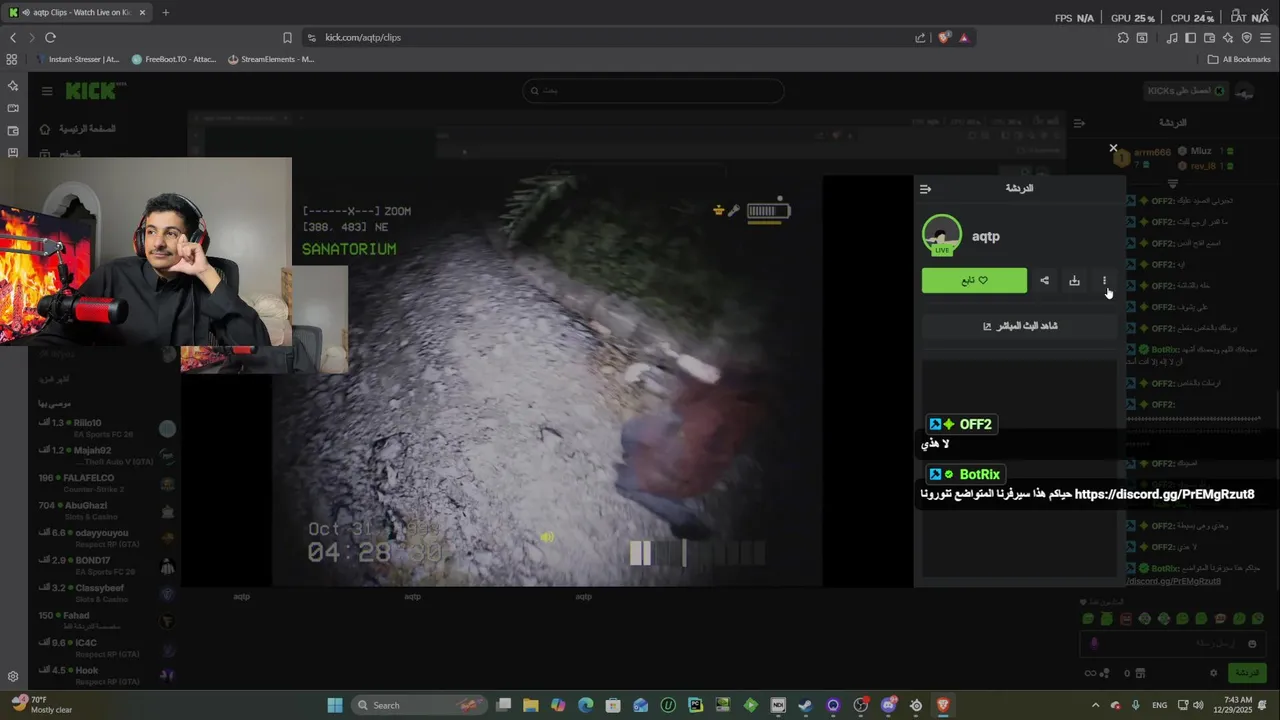The image size is (1280, 720).
Task: Click the green chat send button
Action: click(x=1247, y=673)
